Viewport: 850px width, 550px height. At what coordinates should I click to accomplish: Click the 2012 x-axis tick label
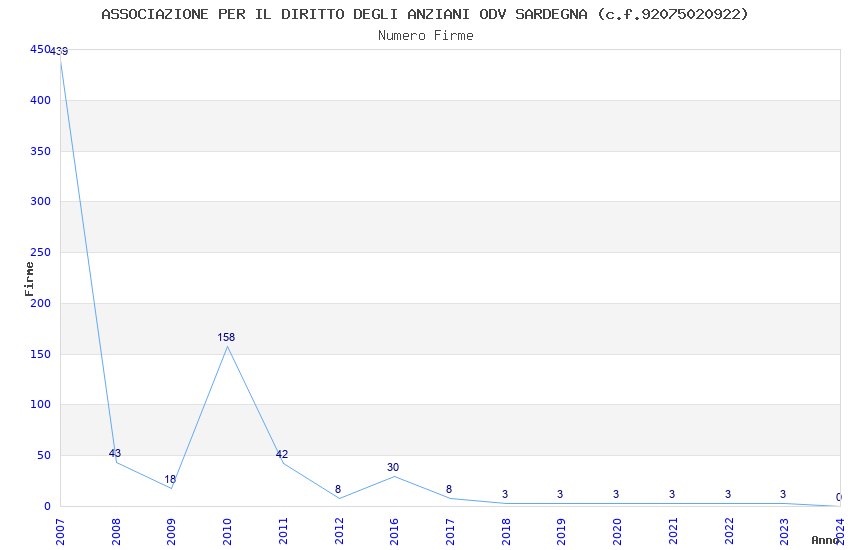339,532
